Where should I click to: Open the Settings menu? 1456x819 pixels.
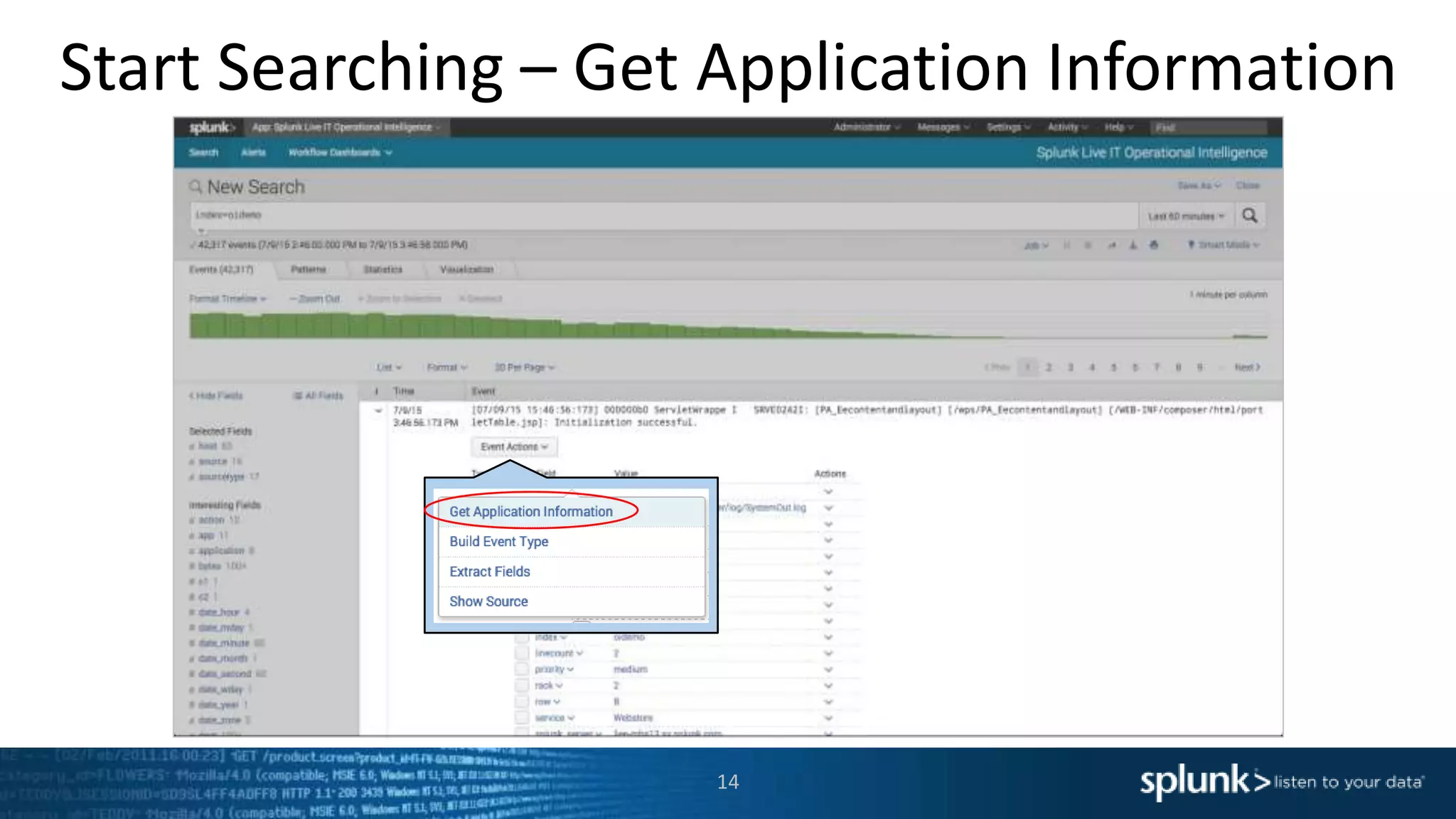pos(1008,127)
